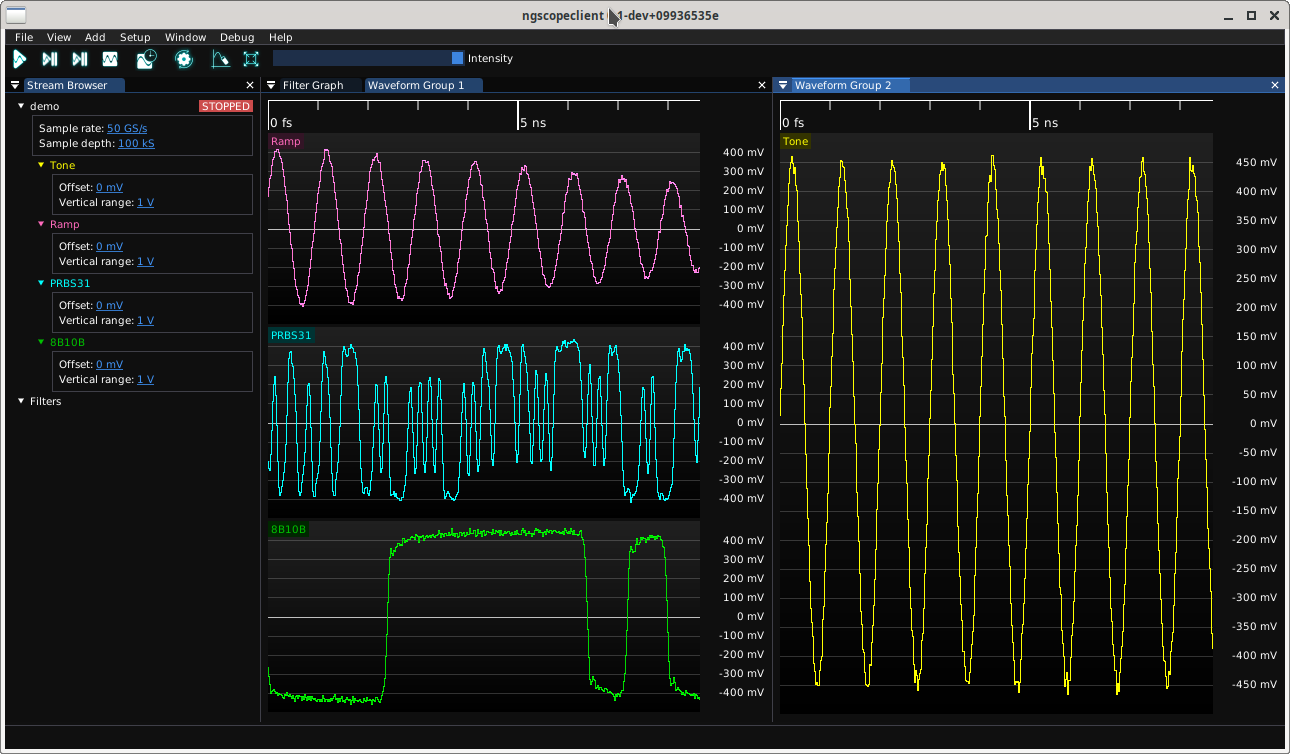The width and height of the screenshot is (1290, 754).
Task: Open Stream Browser panel dock menu triangle
Action: tap(16, 85)
